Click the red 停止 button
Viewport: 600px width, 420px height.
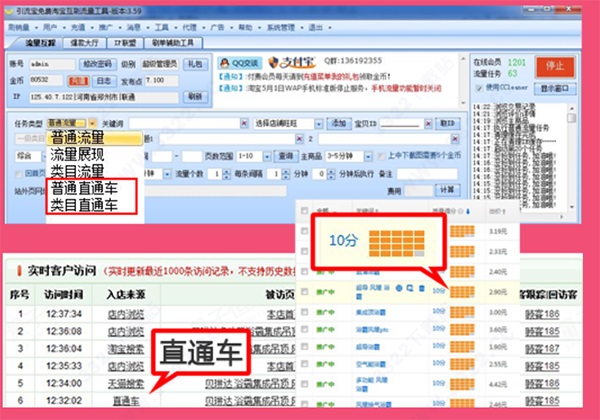click(555, 67)
